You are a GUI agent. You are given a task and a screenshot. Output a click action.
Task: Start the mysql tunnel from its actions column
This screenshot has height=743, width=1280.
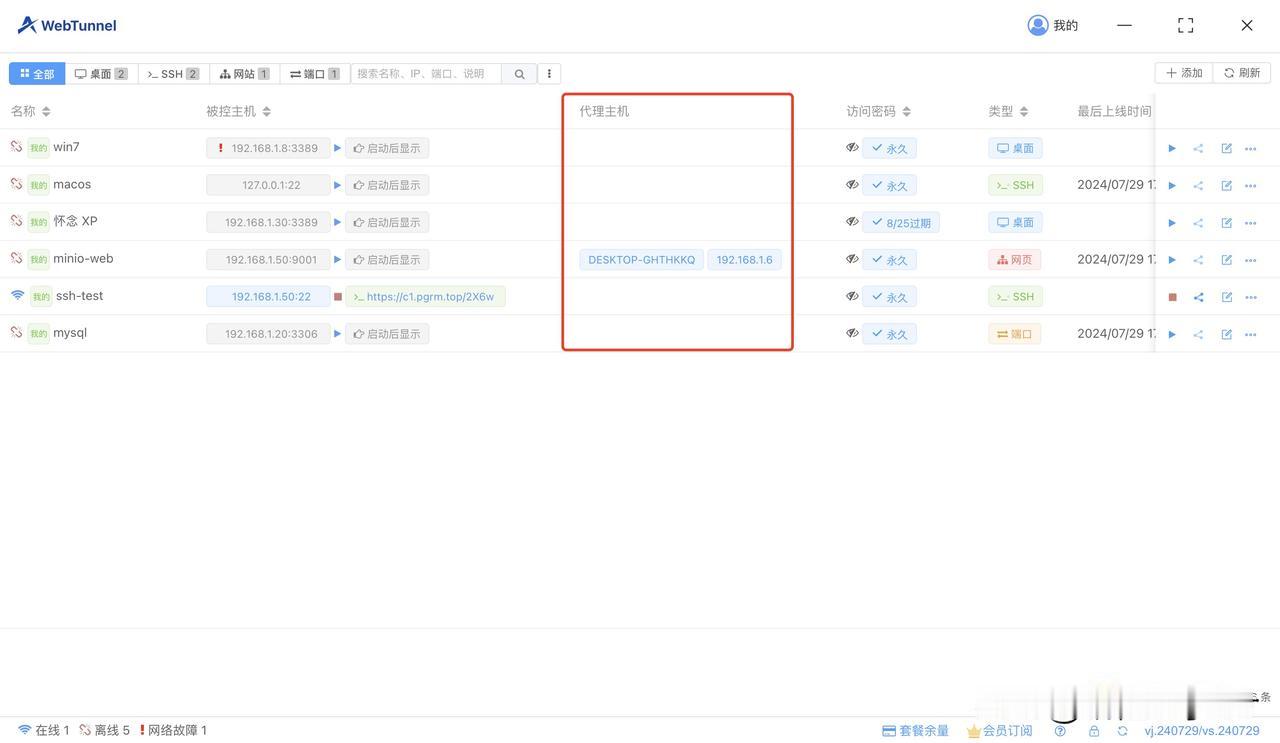(x=1172, y=334)
